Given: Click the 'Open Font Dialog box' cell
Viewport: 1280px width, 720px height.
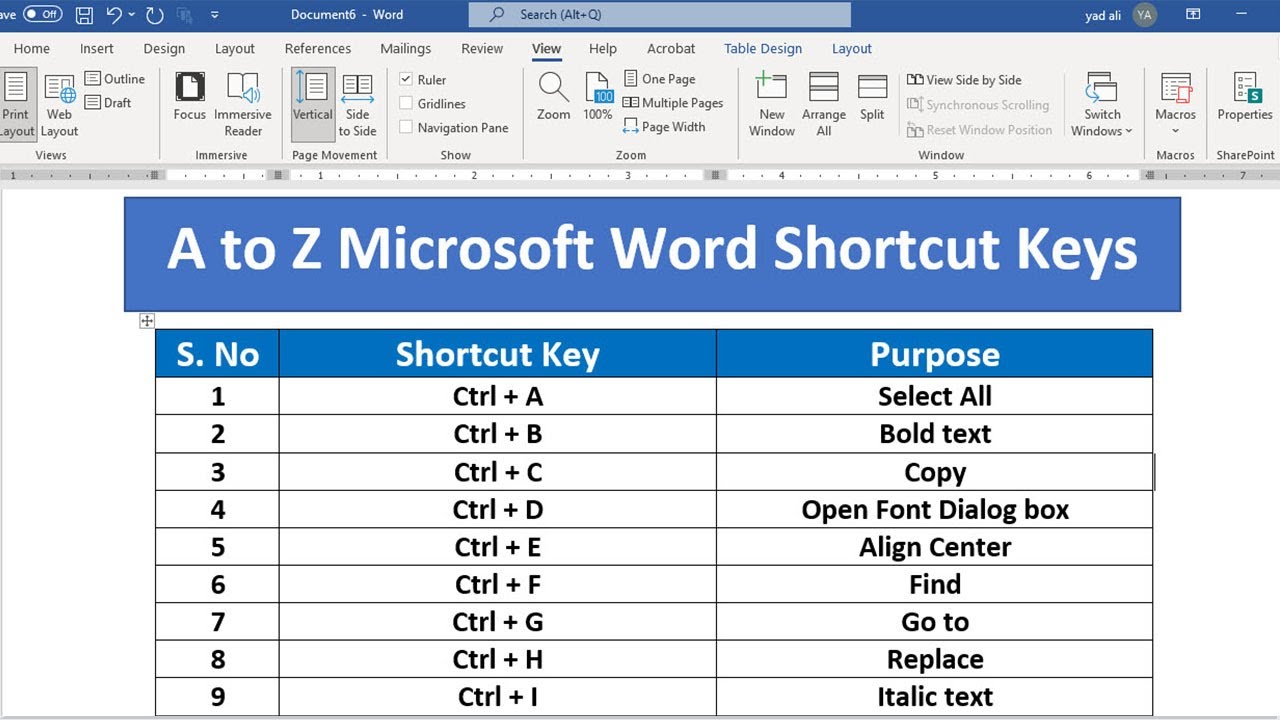Looking at the screenshot, I should click(935, 510).
